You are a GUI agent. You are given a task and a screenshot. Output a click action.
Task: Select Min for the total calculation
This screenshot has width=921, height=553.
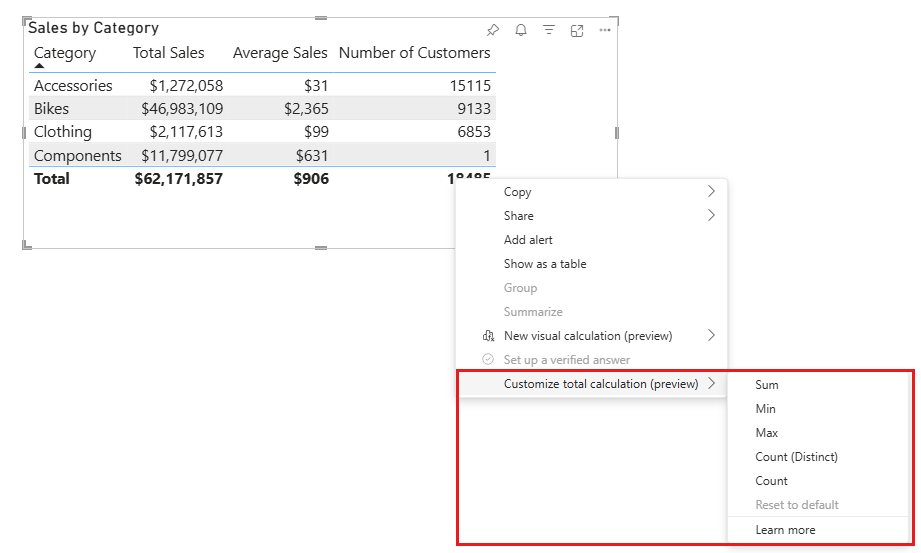[766, 409]
